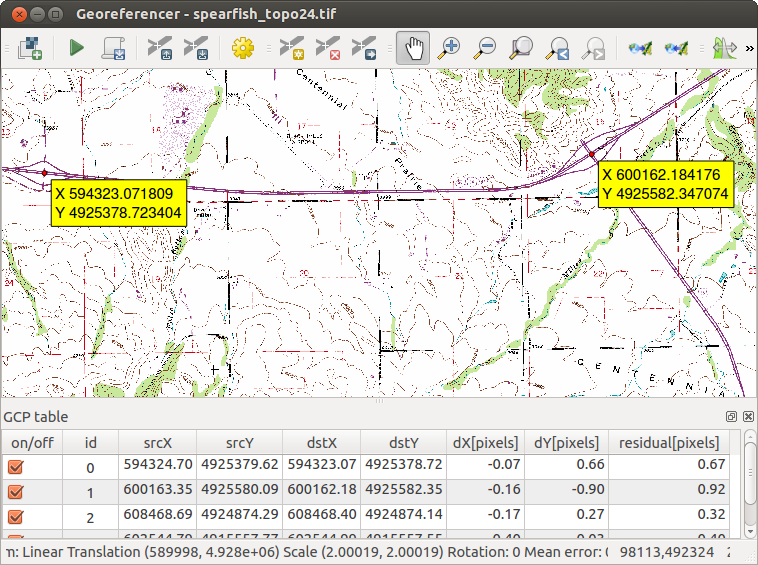Toggle the checkbox for GCP row 1
This screenshot has width=758, height=565.
point(16,492)
